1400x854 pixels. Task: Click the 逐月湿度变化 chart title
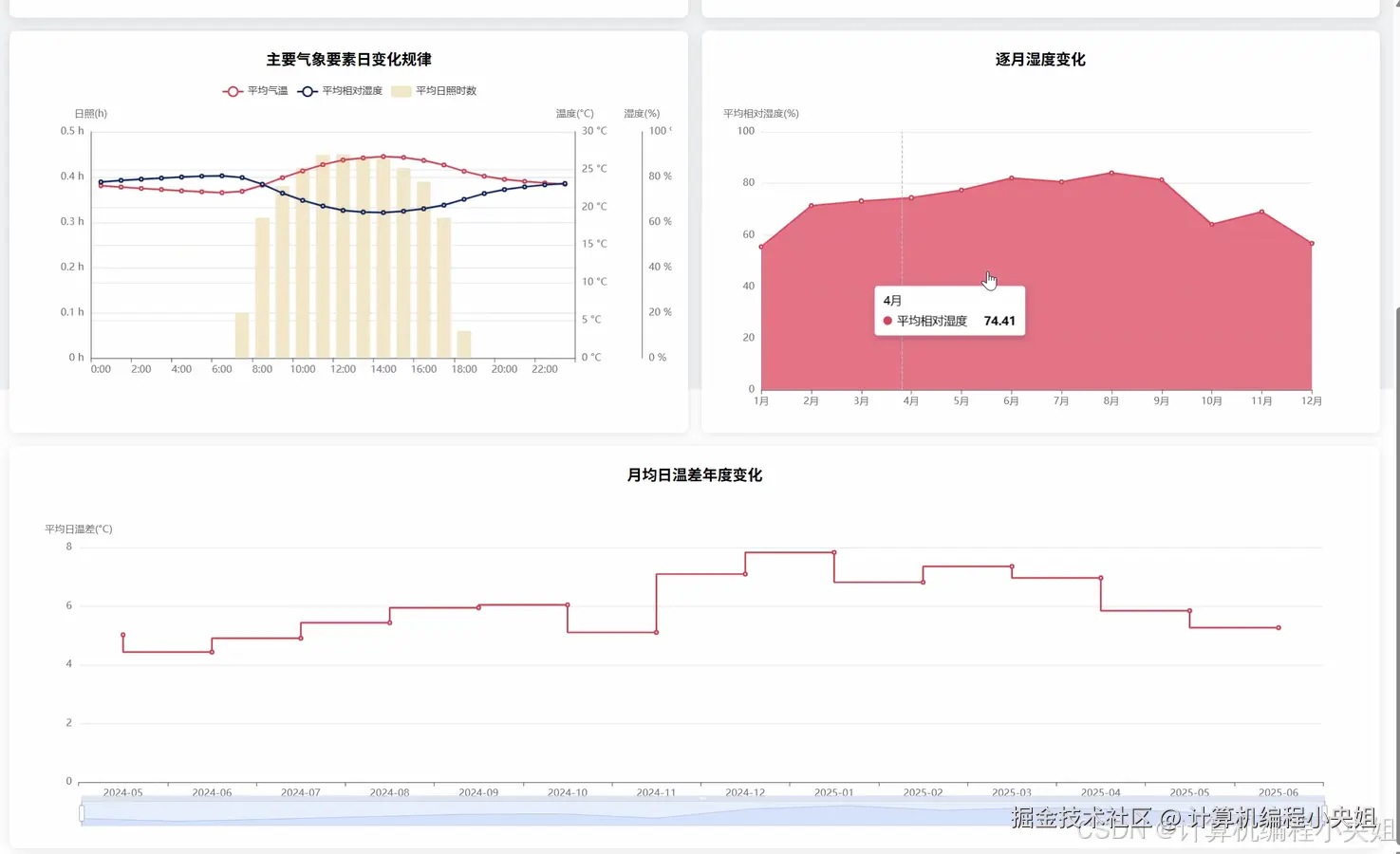click(1040, 60)
